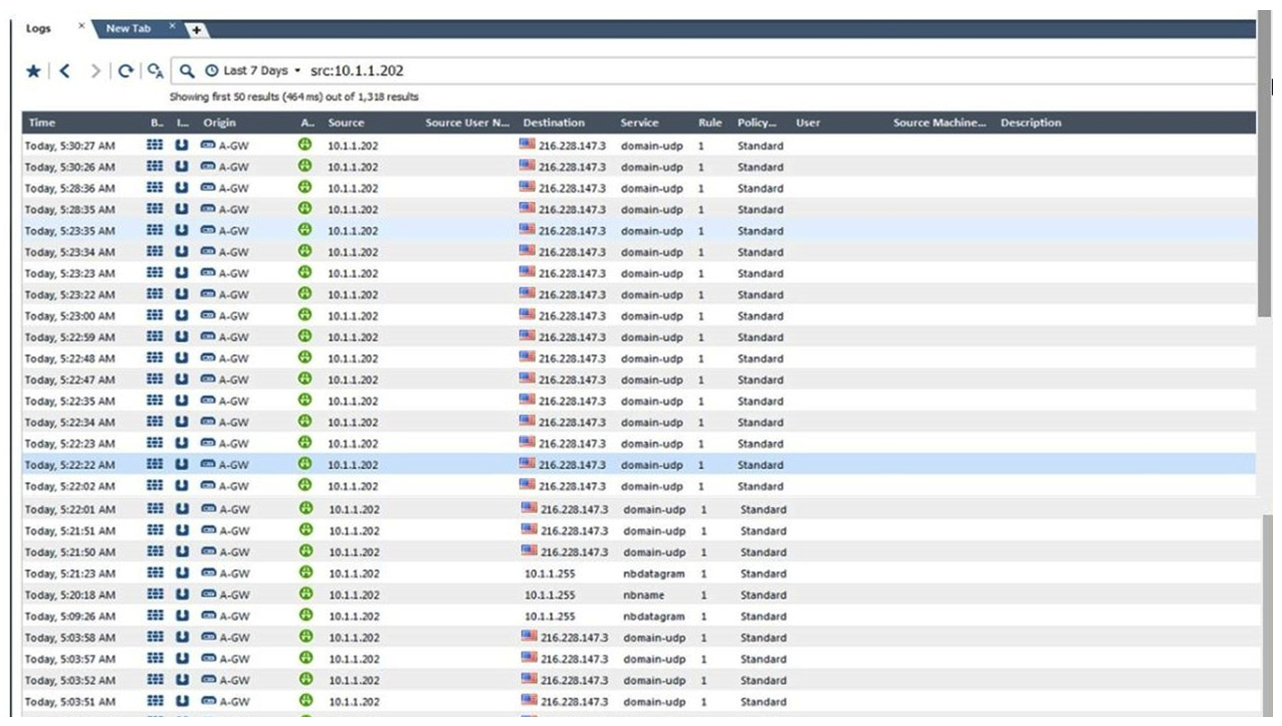Click the interface icon in the 5:23:00 AM row
Image resolution: width=1282 pixels, height=726 pixels.
pos(182,315)
